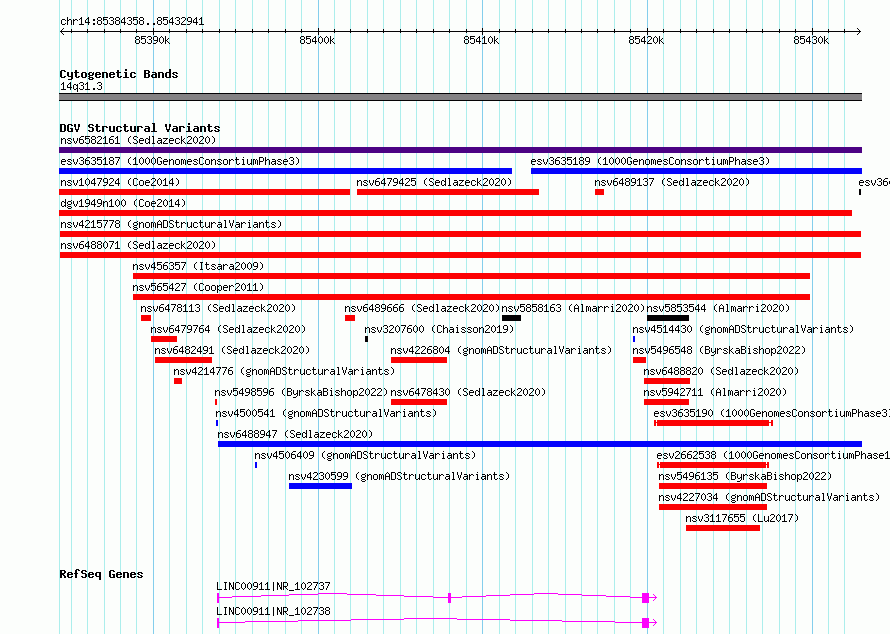Image resolution: width=890 pixels, height=634 pixels.
Task: Click the 14q31.3 cytogenetic band bar
Action: (x=460, y=97)
